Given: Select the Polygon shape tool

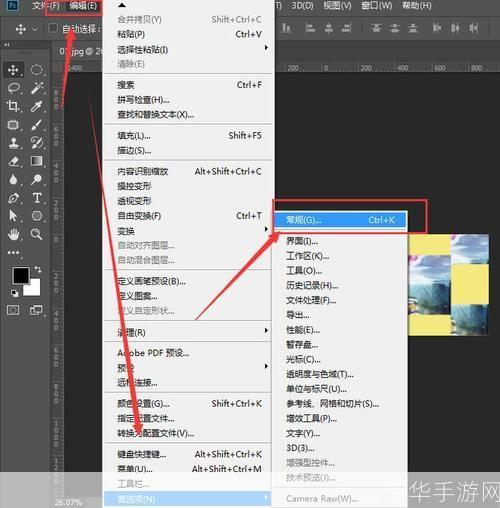Looking at the screenshot, I should (36, 216).
